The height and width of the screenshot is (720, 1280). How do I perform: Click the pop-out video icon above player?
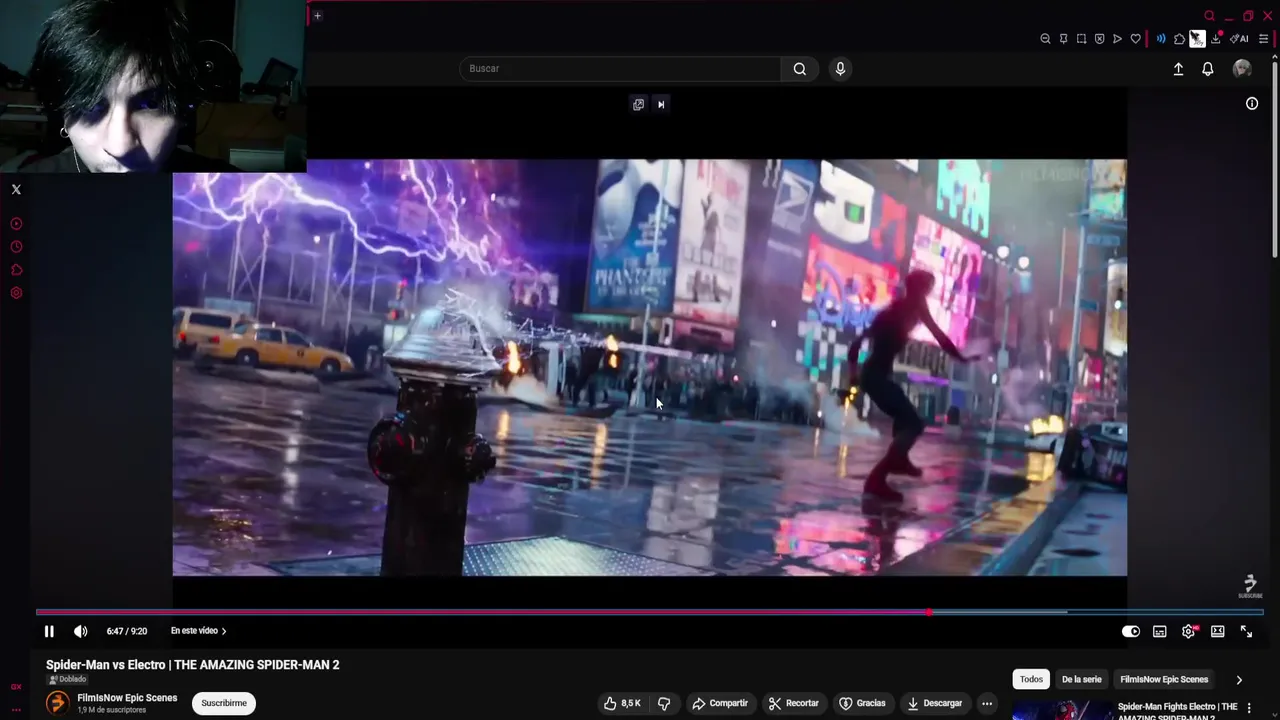(x=638, y=104)
